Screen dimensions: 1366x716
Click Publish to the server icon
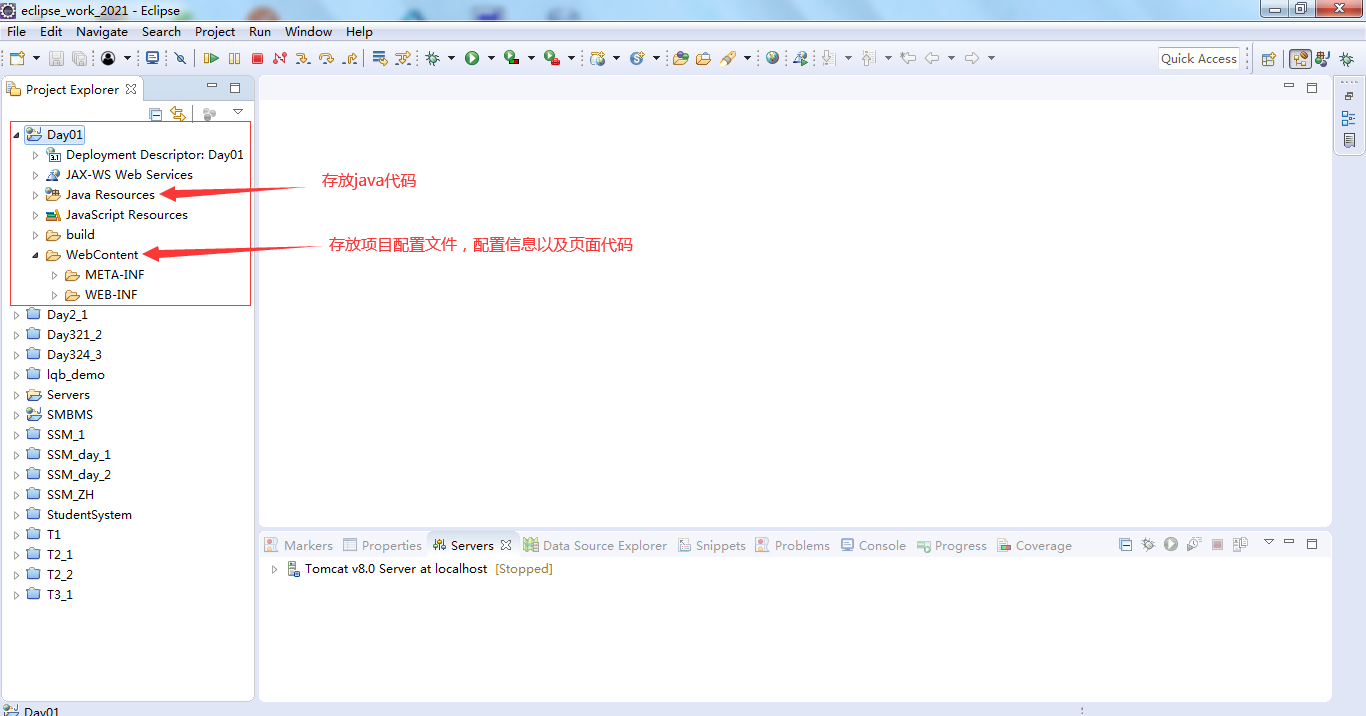tap(1240, 544)
